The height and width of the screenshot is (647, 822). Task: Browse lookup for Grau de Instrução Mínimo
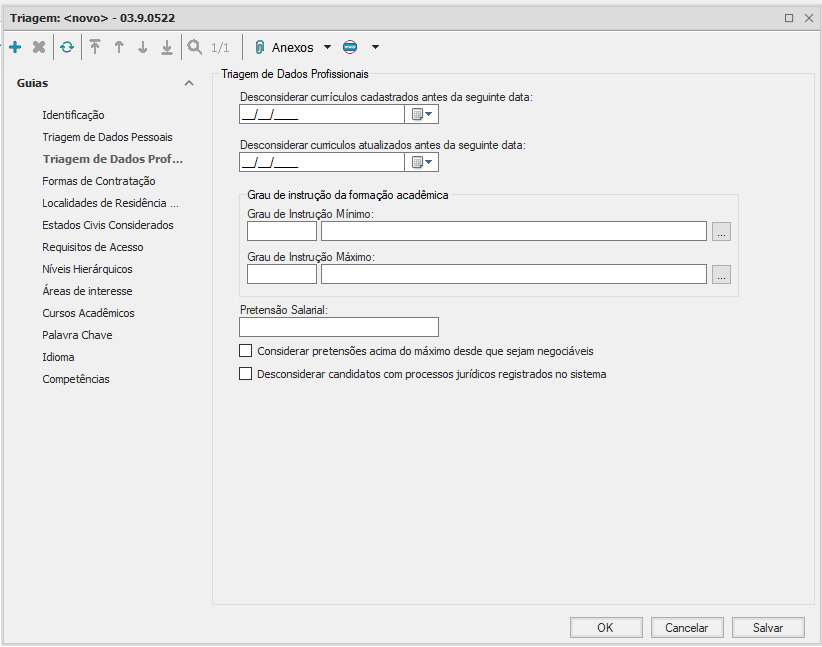point(722,232)
